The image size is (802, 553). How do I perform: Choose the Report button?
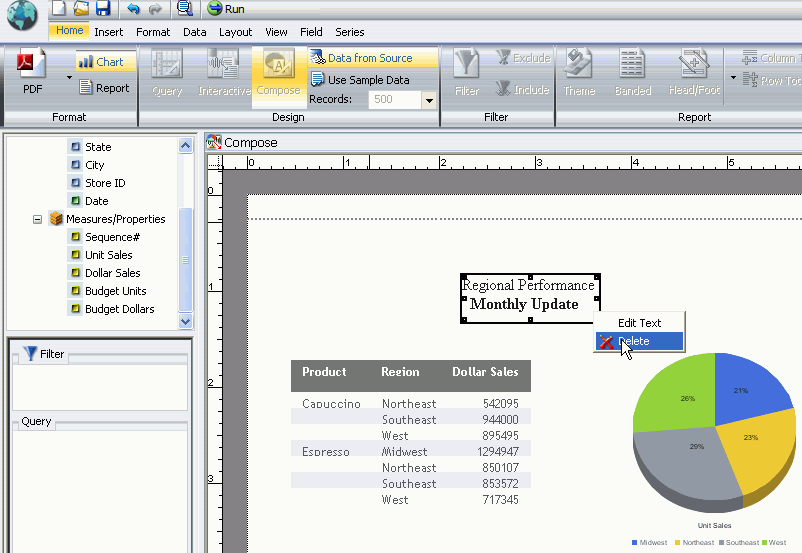point(105,88)
